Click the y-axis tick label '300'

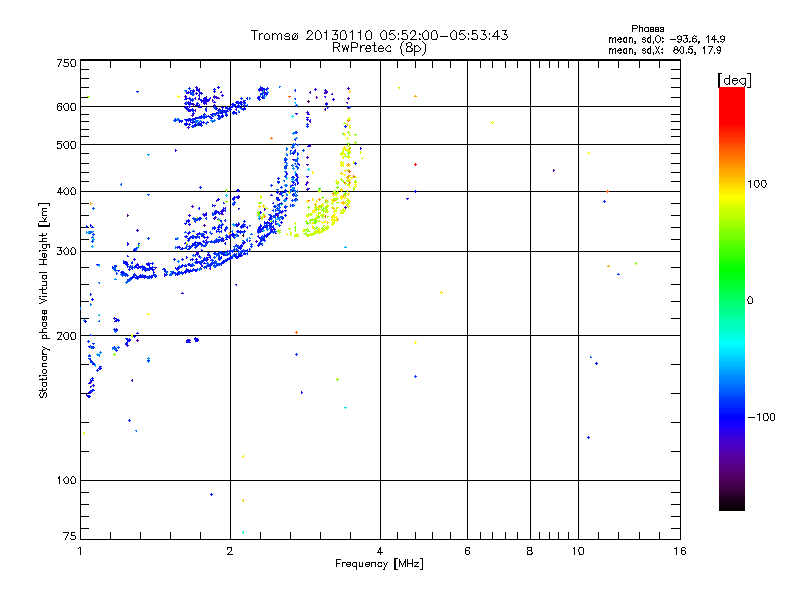(66, 252)
